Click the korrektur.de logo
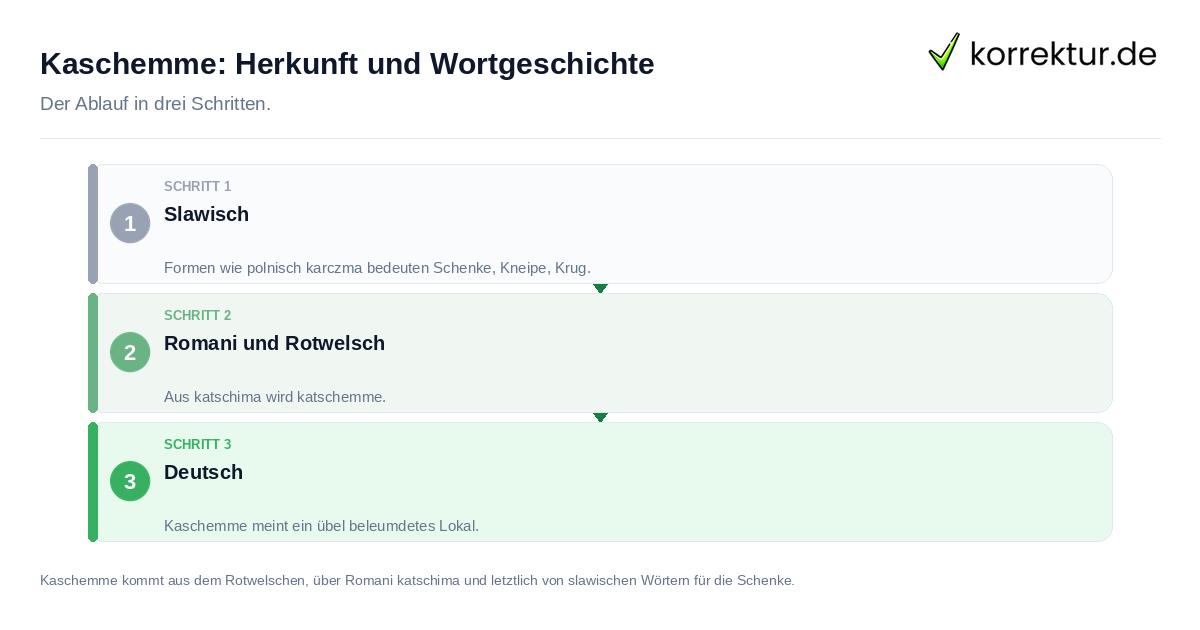The image size is (1200, 630). (1042, 52)
